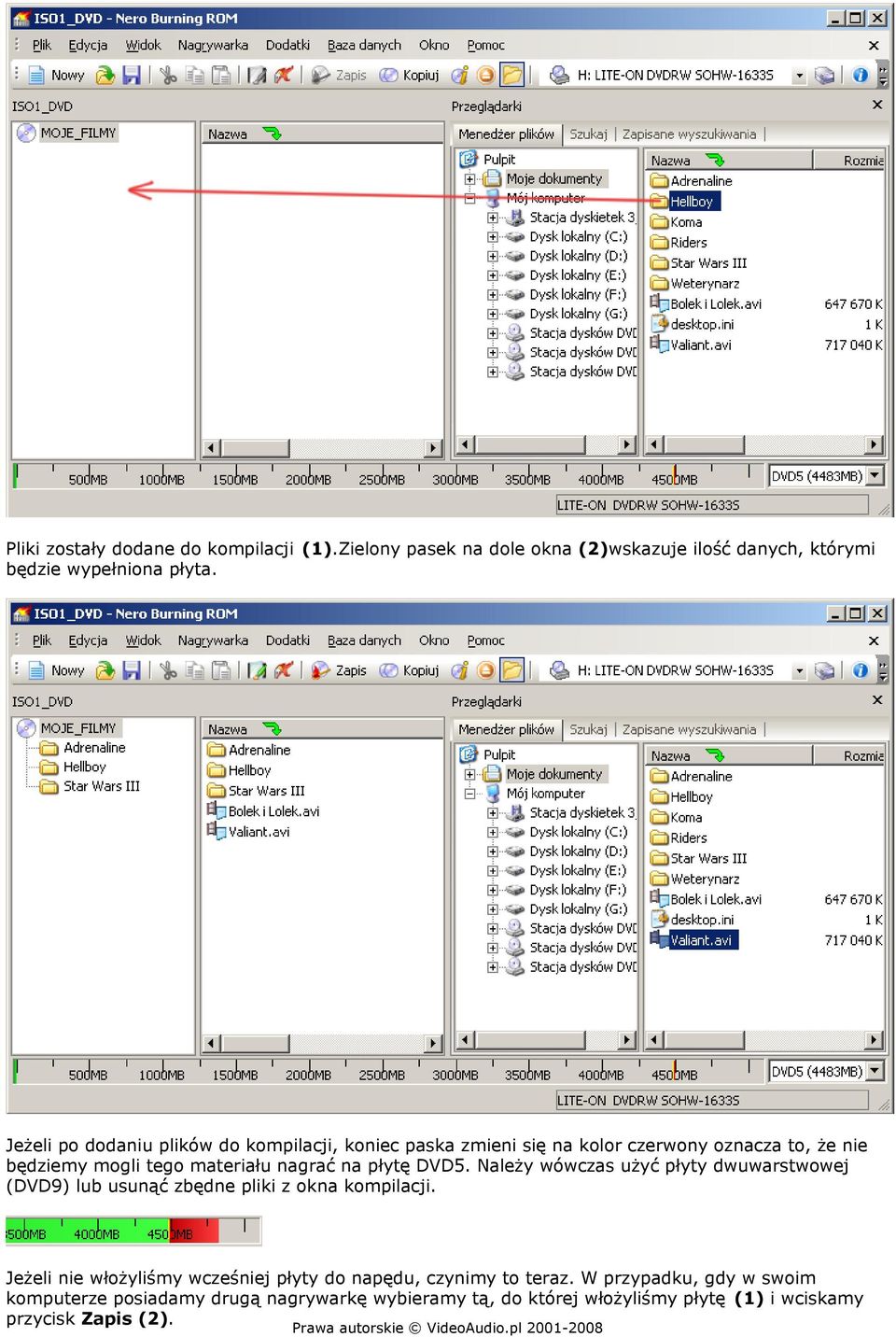Click the Cut scissors icon in the upper window

pyautogui.click(x=168, y=76)
